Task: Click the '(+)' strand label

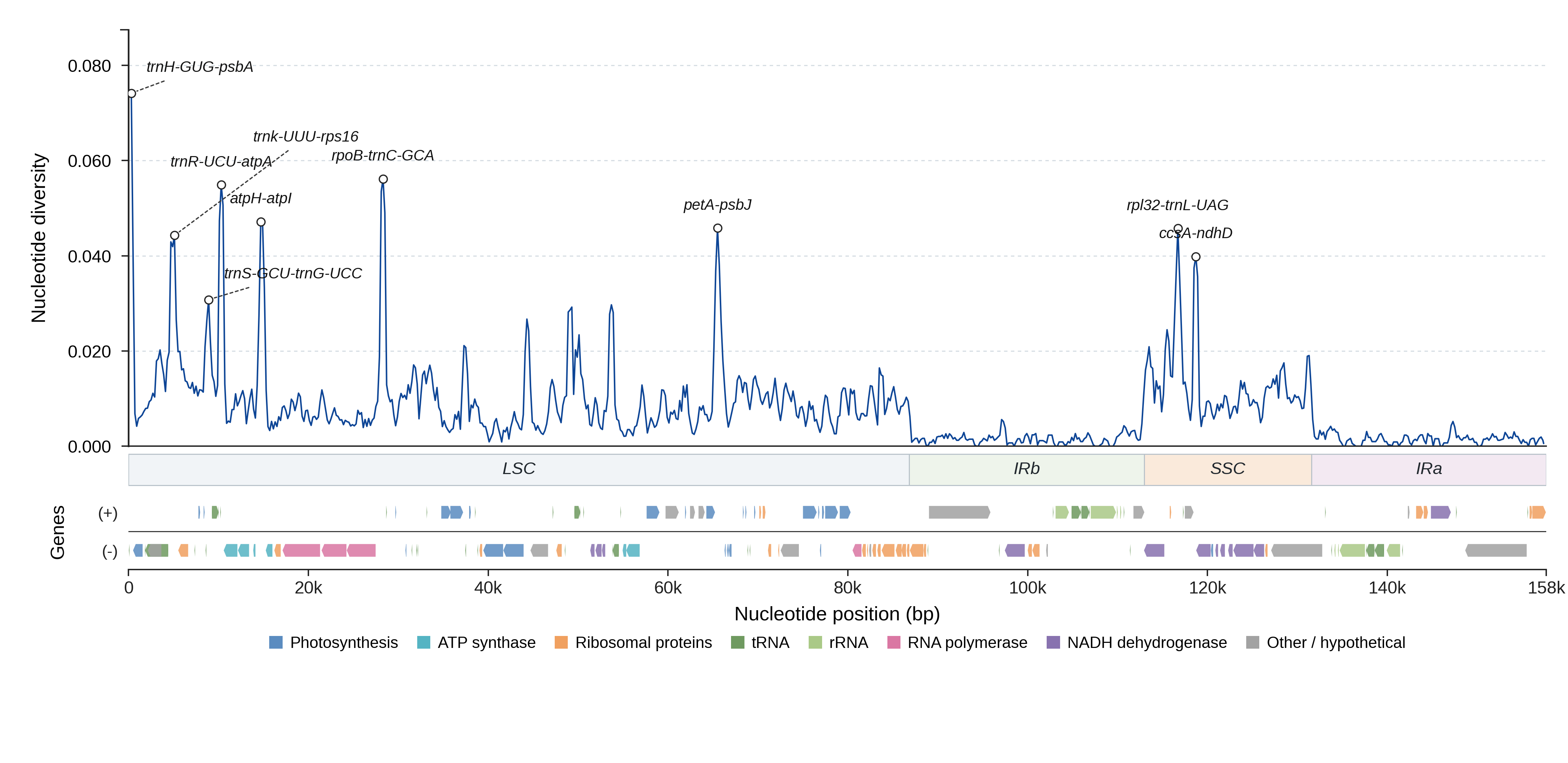Action: tap(108, 513)
